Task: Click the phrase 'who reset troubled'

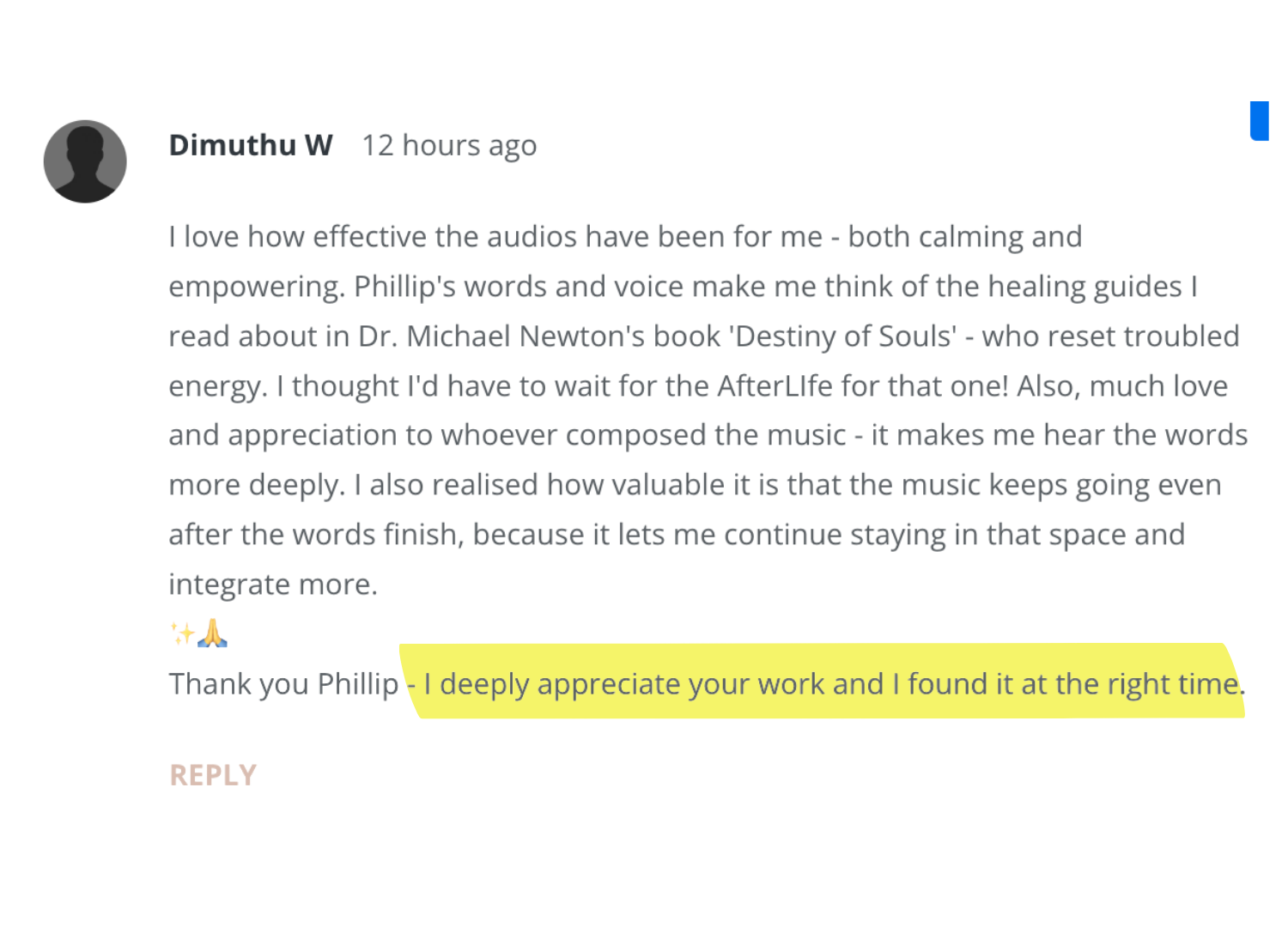Action: point(1110,336)
